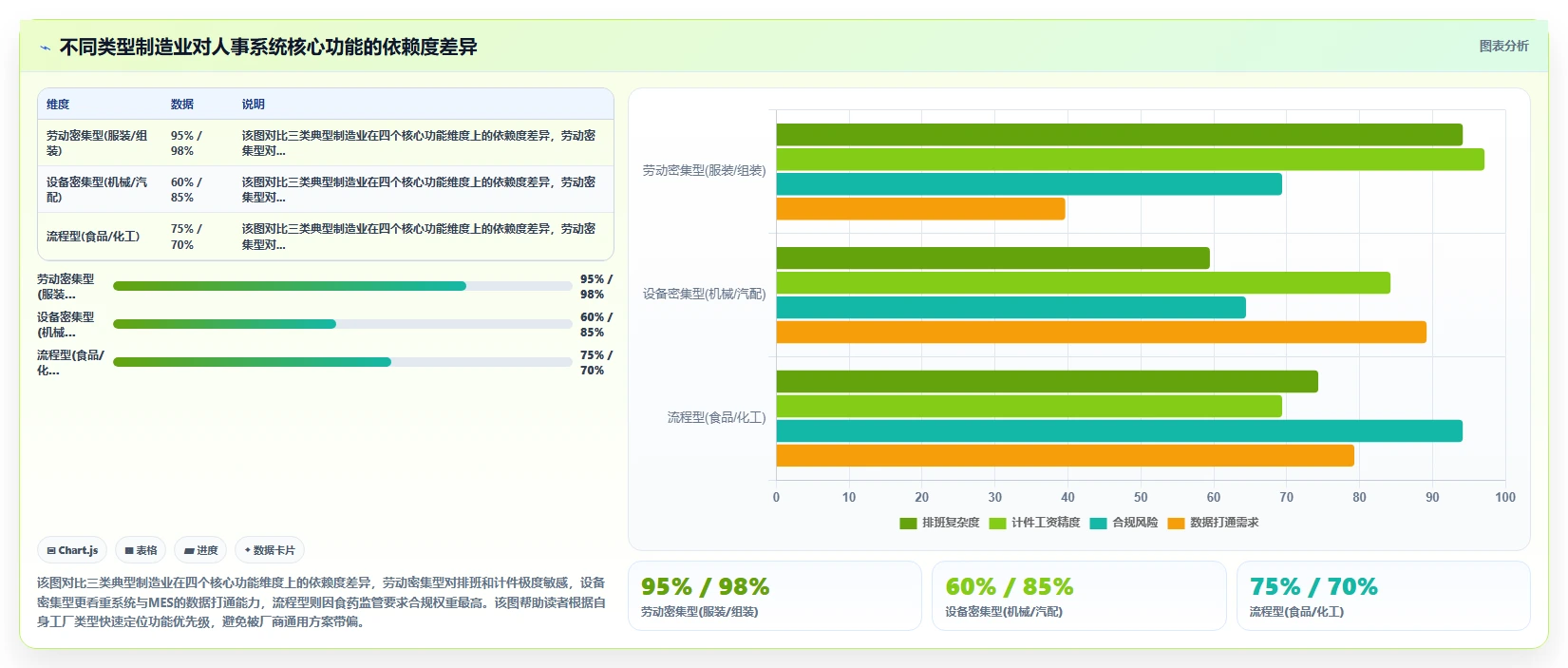Click 流程型 dark green 排班复杂度 bar

pos(1047,382)
